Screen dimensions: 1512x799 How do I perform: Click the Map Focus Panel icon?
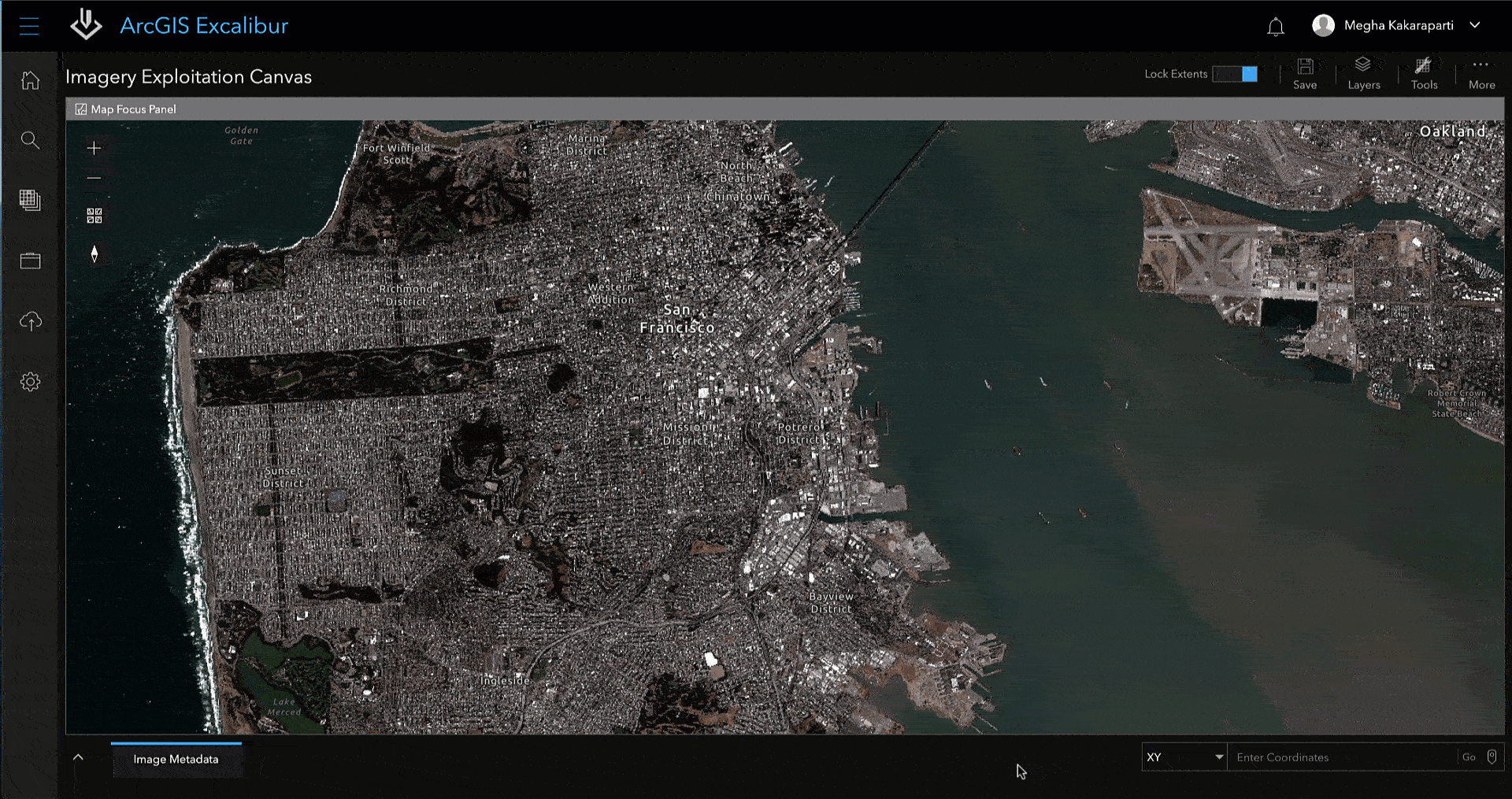click(x=80, y=109)
